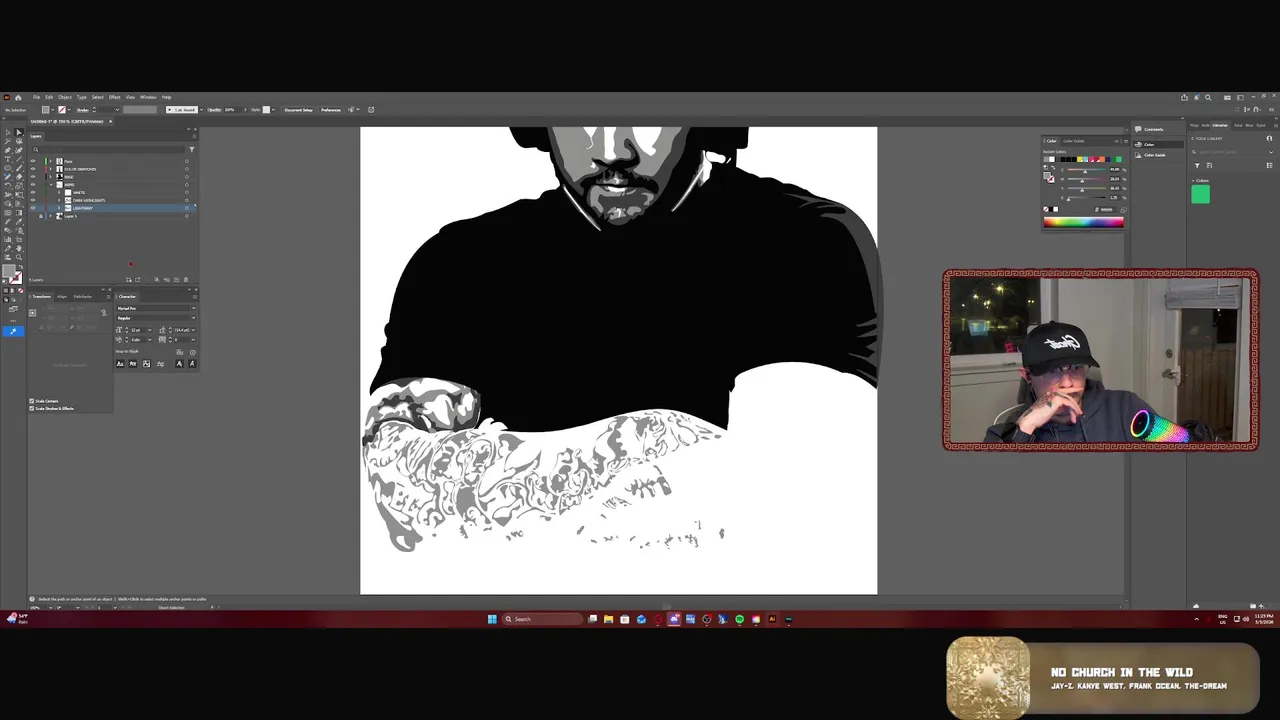Open the Illustrator Home icon
Image resolution: width=1280 pixels, height=720 pixels.
(18, 97)
